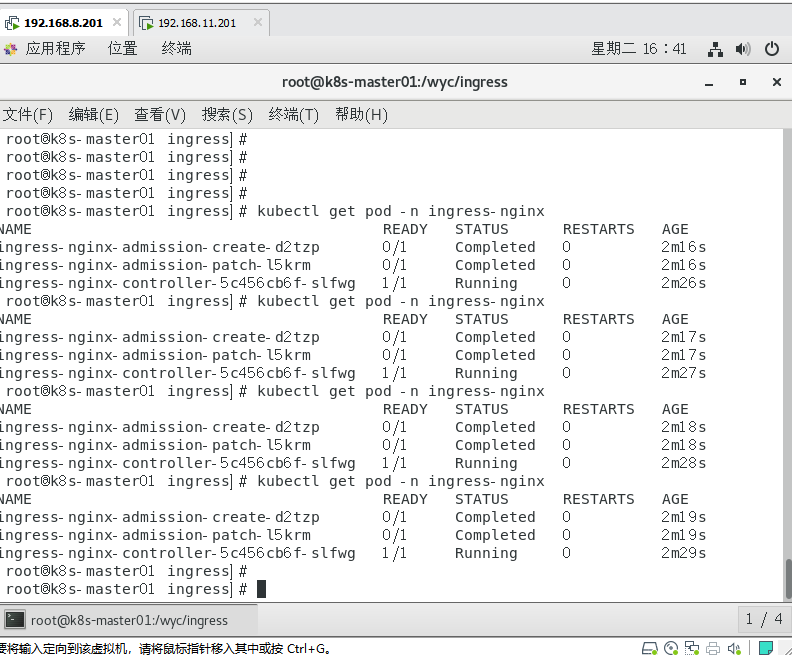This screenshot has width=792, height=655.
Task: Click the AGE value 2m16s on the admission-create row
Action: pyautogui.click(x=683, y=247)
